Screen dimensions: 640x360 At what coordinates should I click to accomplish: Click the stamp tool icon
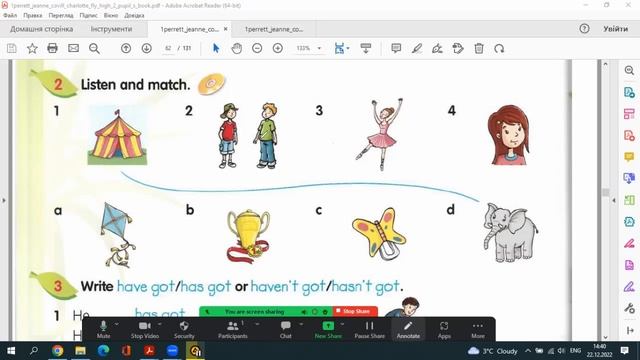click(x=458, y=48)
